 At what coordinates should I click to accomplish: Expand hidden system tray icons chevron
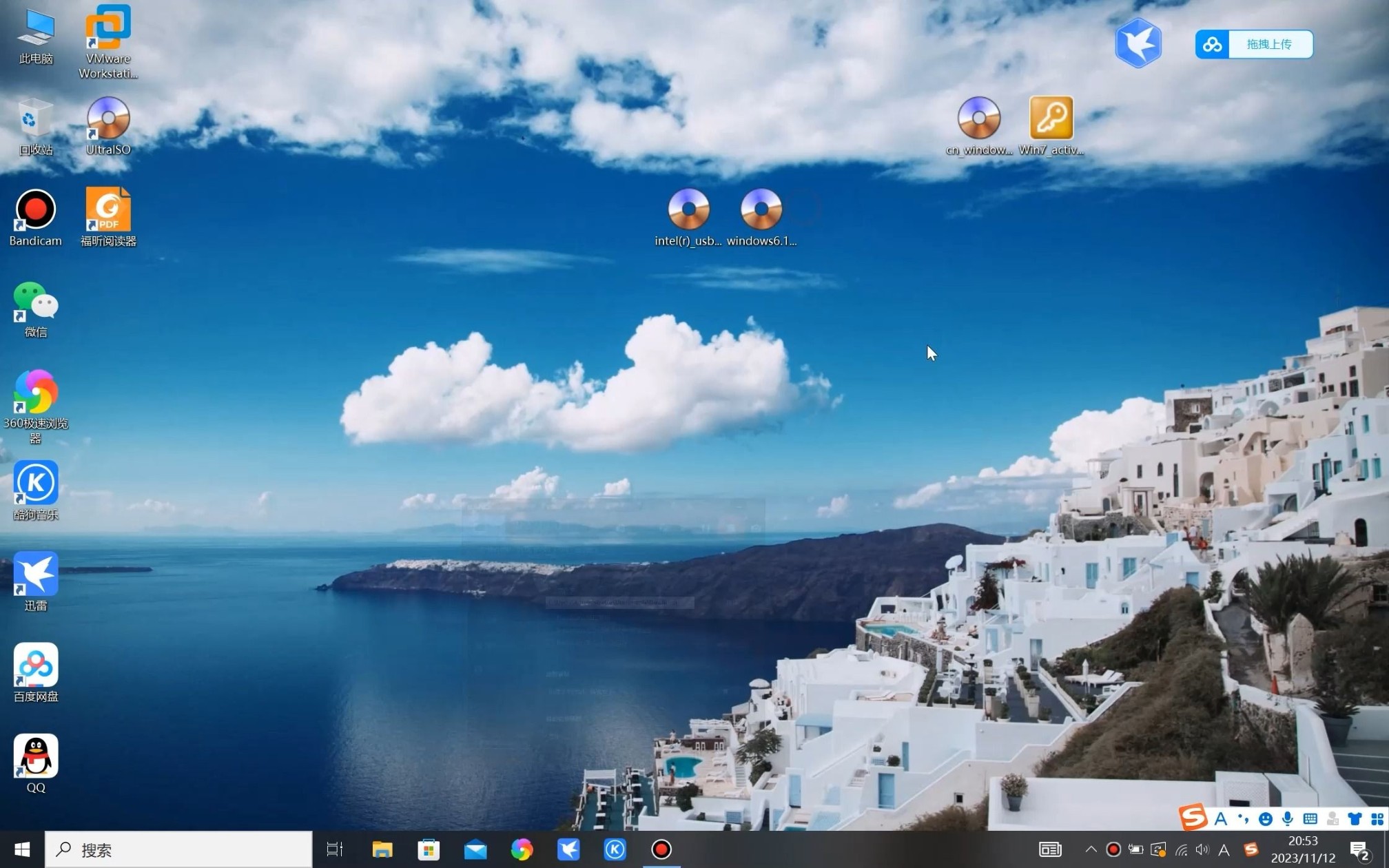tap(1091, 849)
